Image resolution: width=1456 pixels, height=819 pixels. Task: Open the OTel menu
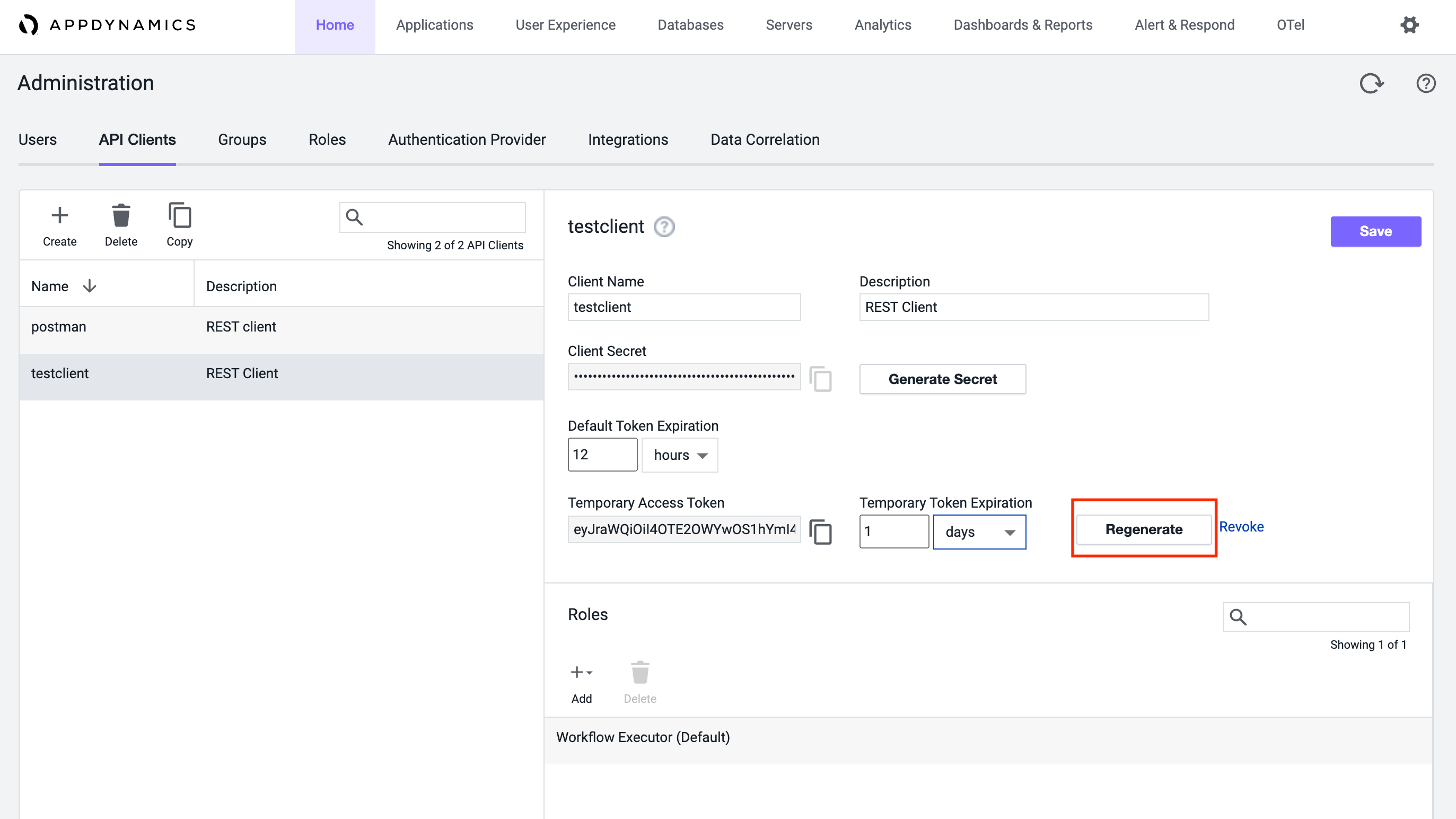1291,25
